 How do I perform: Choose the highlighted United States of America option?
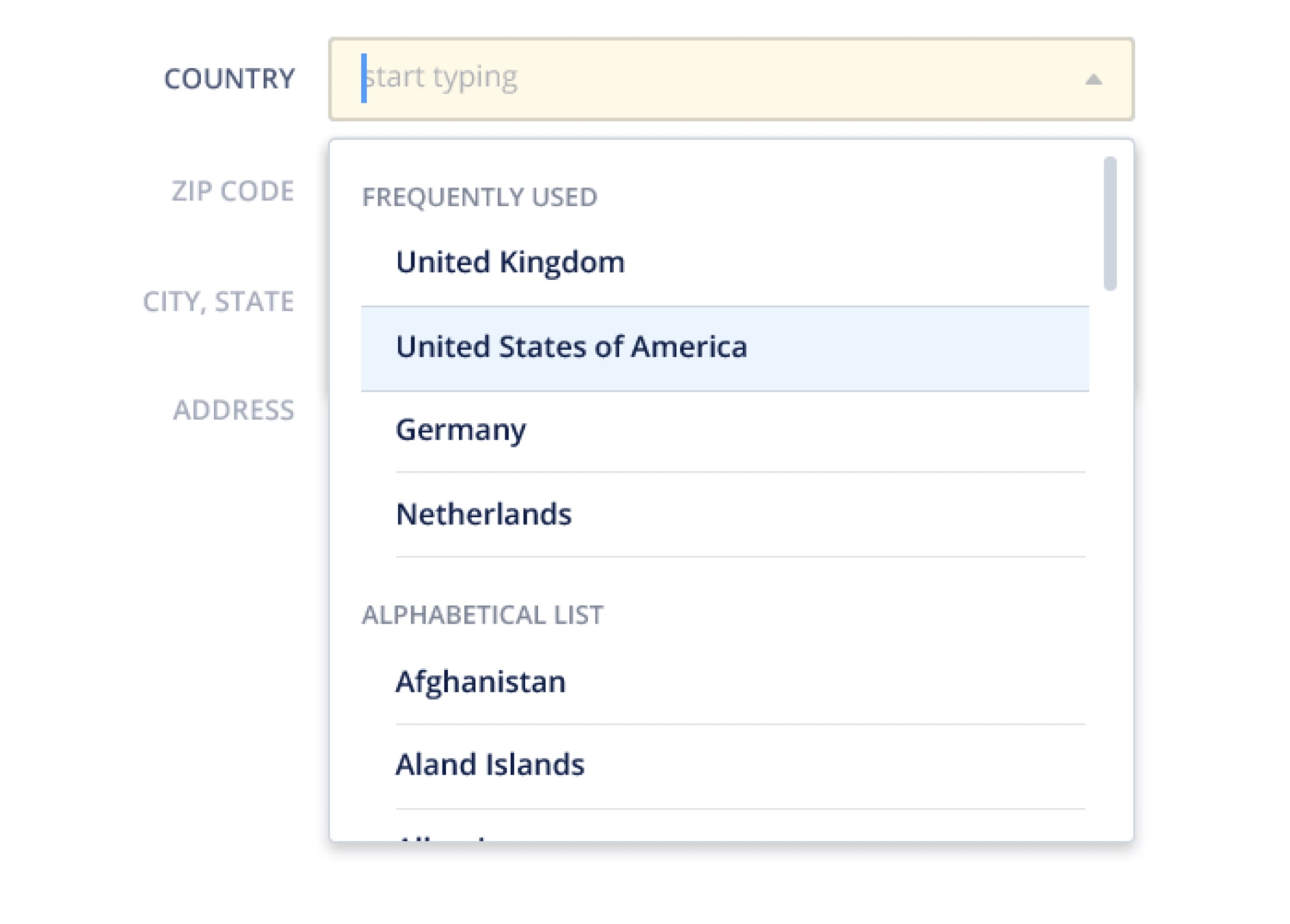[571, 348]
